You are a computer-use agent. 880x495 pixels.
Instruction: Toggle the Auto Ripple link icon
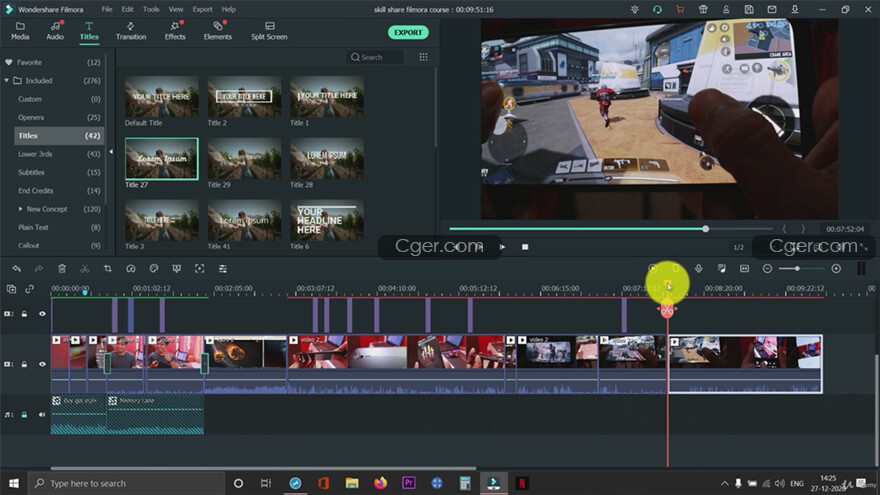point(29,289)
